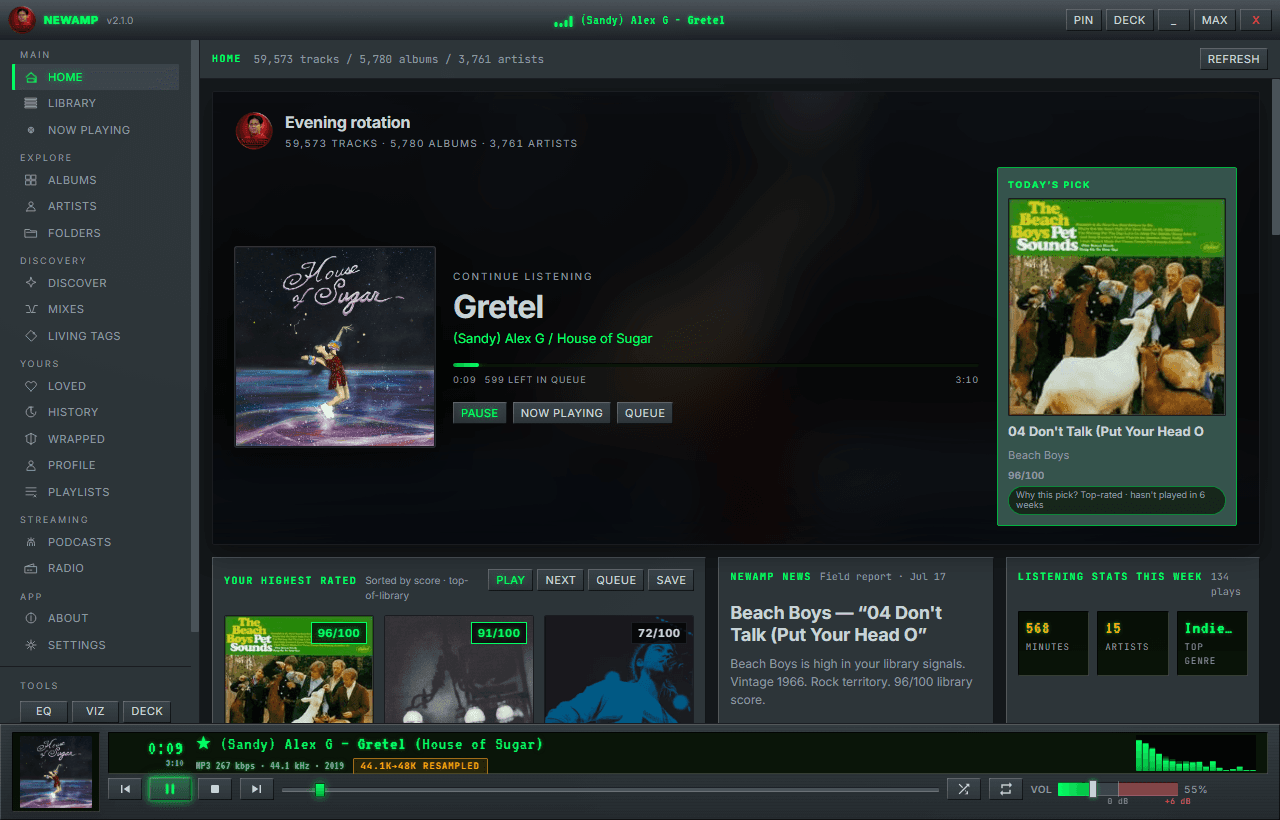This screenshot has height=820, width=1280.
Task: Click the "Beach Boys" artist name in Today's Pick
Action: (1038, 455)
